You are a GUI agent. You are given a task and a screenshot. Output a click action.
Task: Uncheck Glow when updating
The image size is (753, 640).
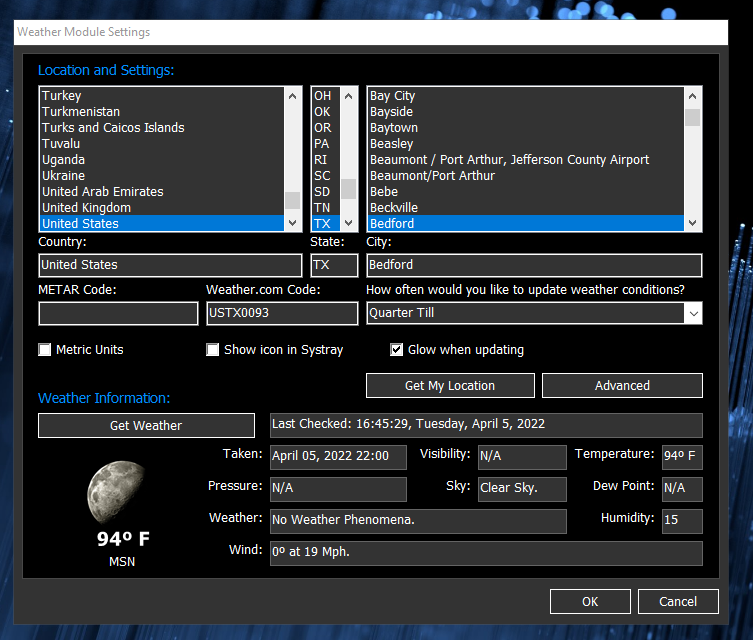pos(397,350)
